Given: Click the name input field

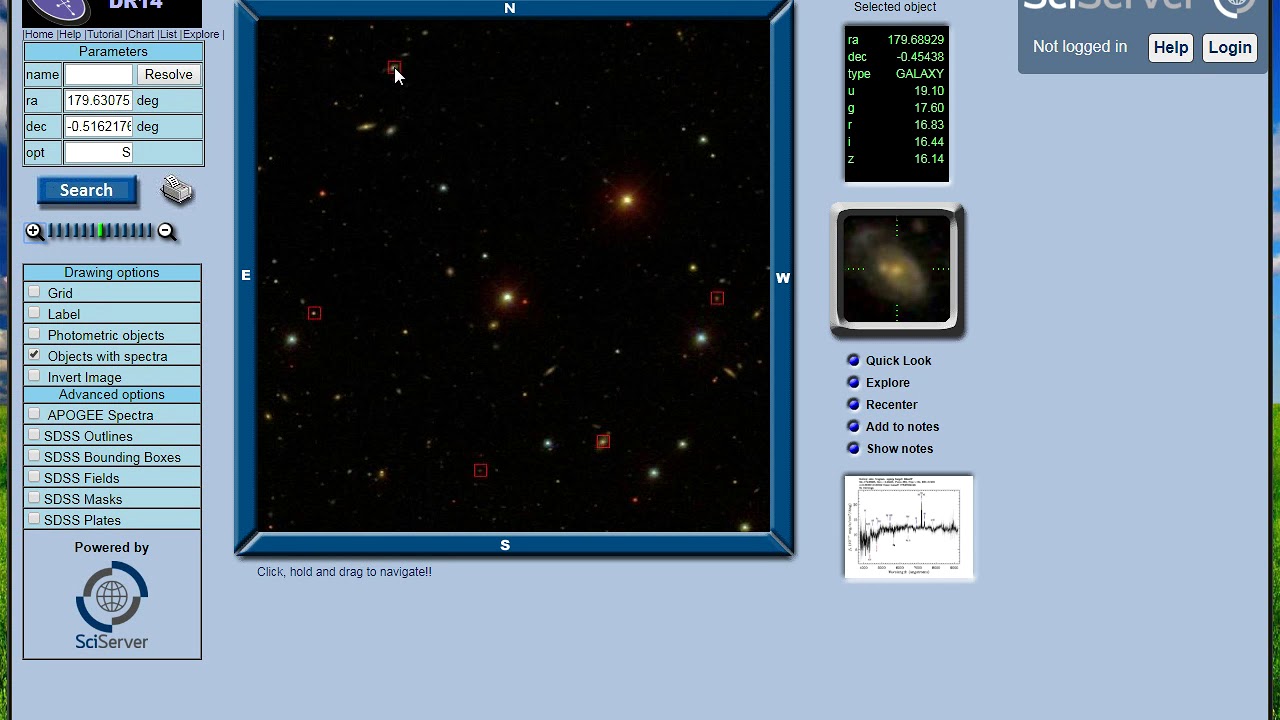Looking at the screenshot, I should 98,75.
